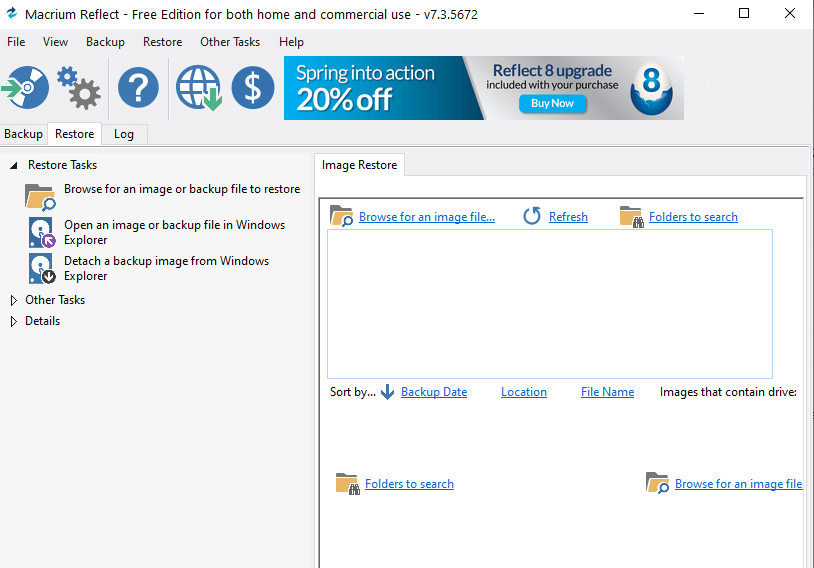Click the Reflect 8 egg graphic in banner
The image size is (814, 568).
[x=652, y=88]
